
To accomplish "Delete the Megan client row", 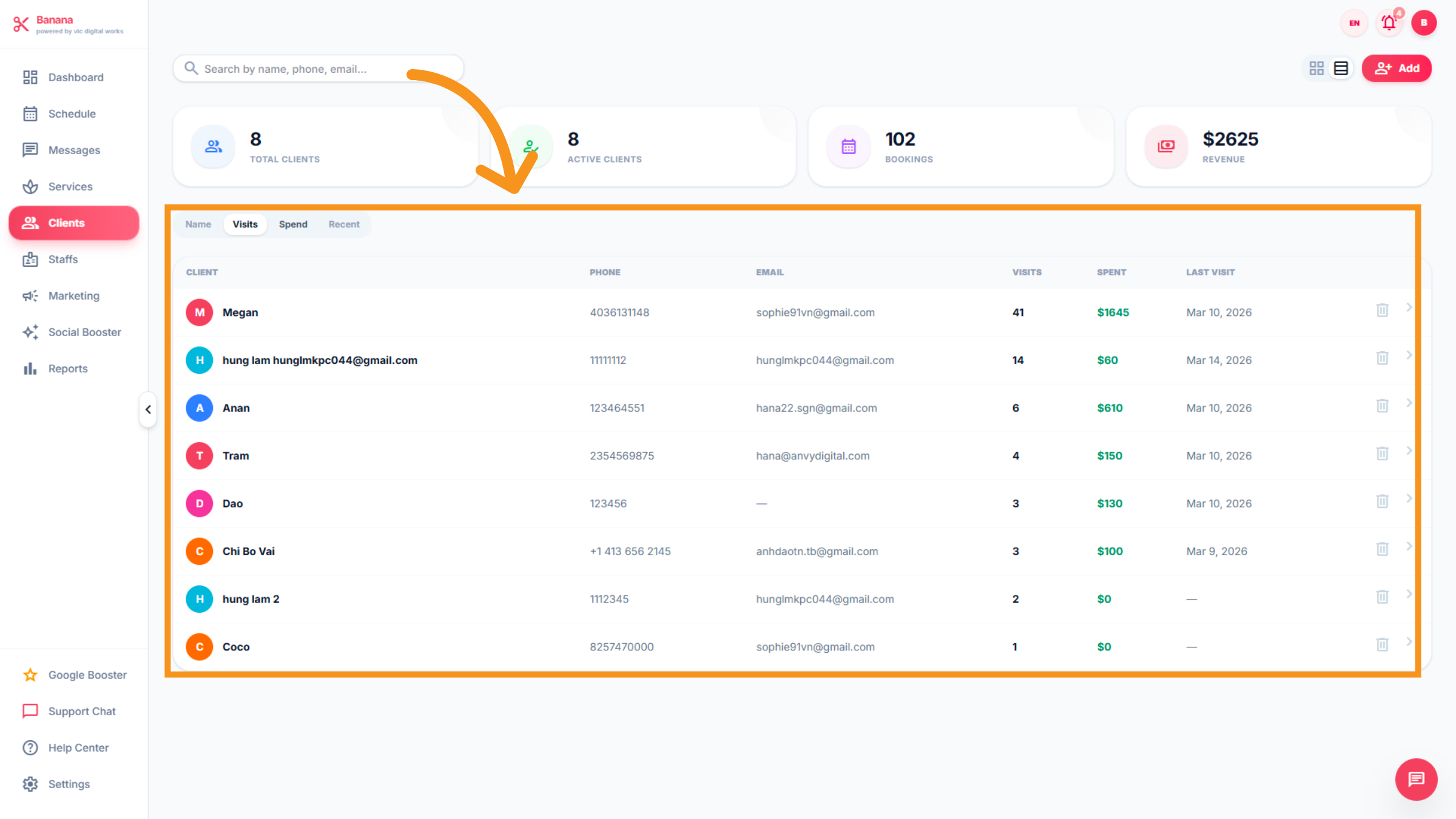I will coord(1382,310).
